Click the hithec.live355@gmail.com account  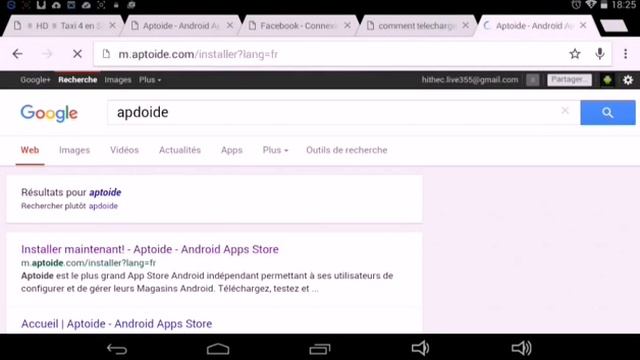(470, 80)
